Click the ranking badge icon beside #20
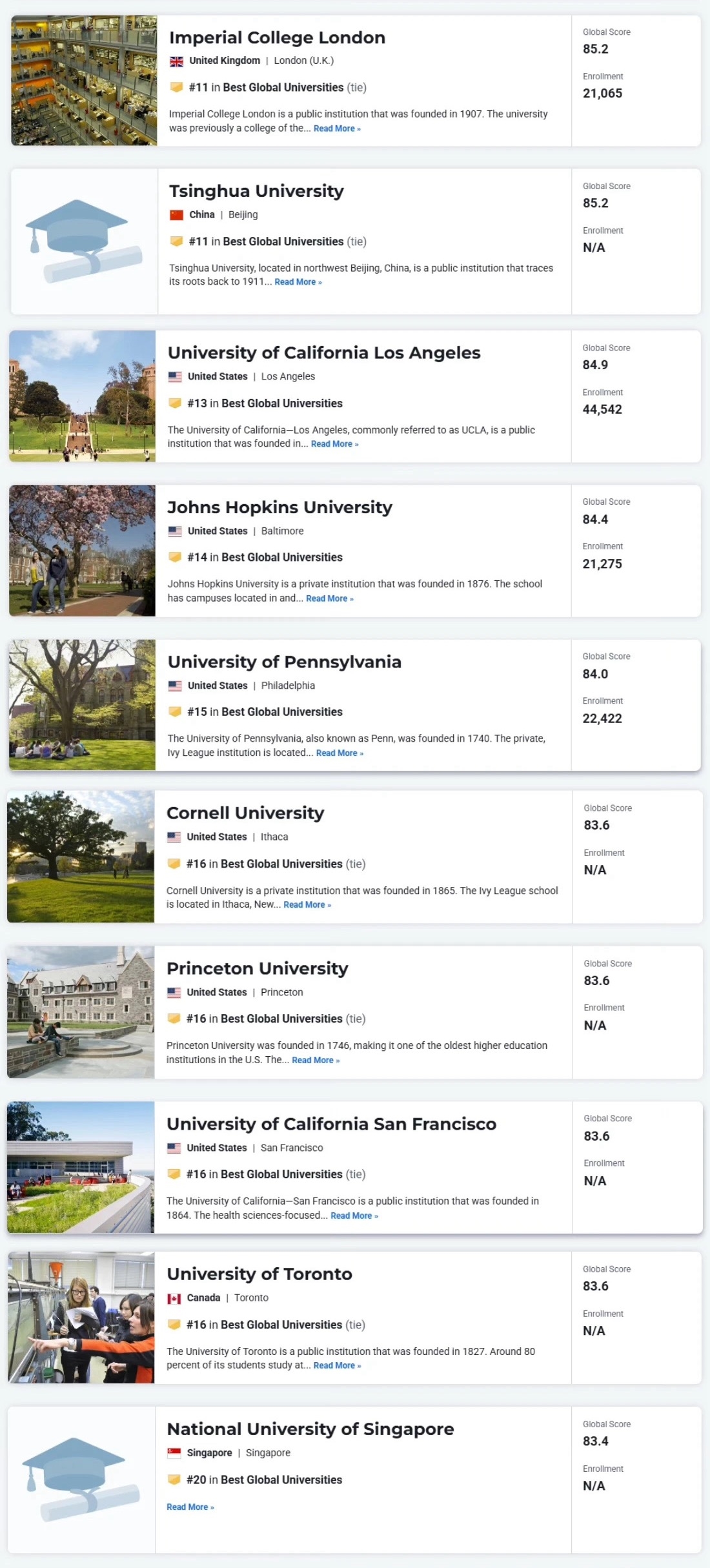This screenshot has height=1568, width=710. (174, 1480)
